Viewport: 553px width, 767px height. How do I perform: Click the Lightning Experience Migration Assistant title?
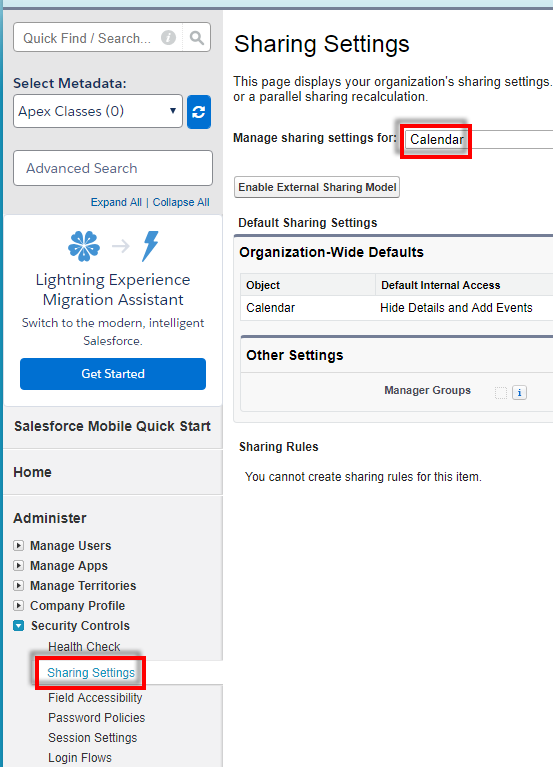coord(113,290)
